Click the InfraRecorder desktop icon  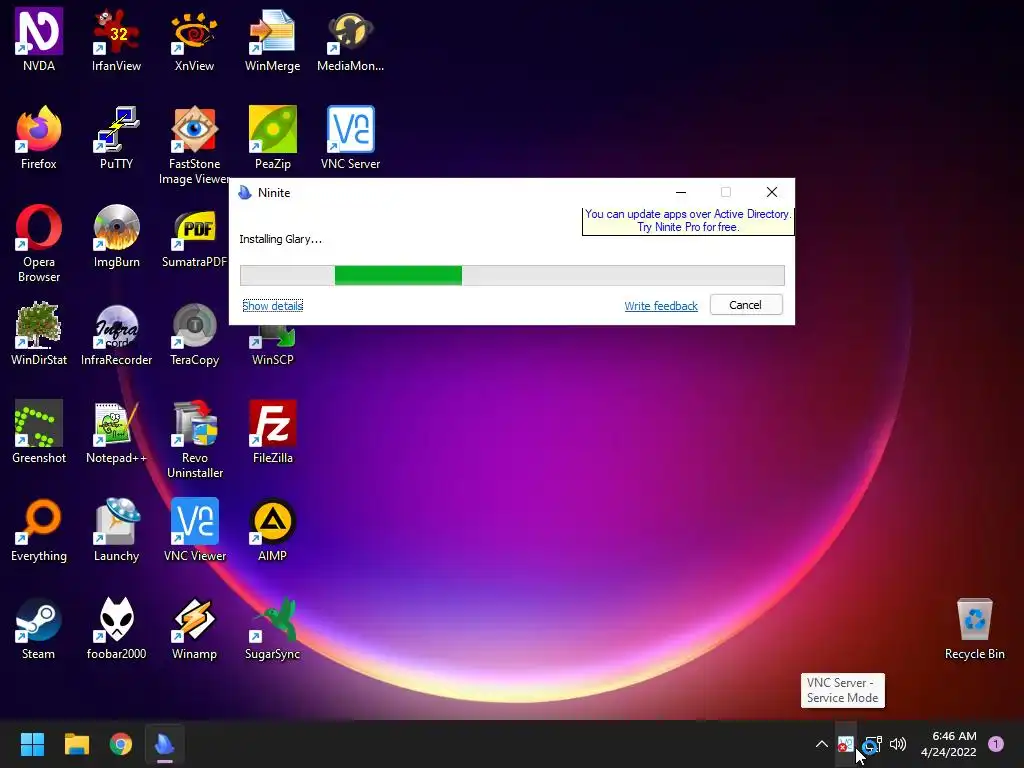(x=116, y=333)
